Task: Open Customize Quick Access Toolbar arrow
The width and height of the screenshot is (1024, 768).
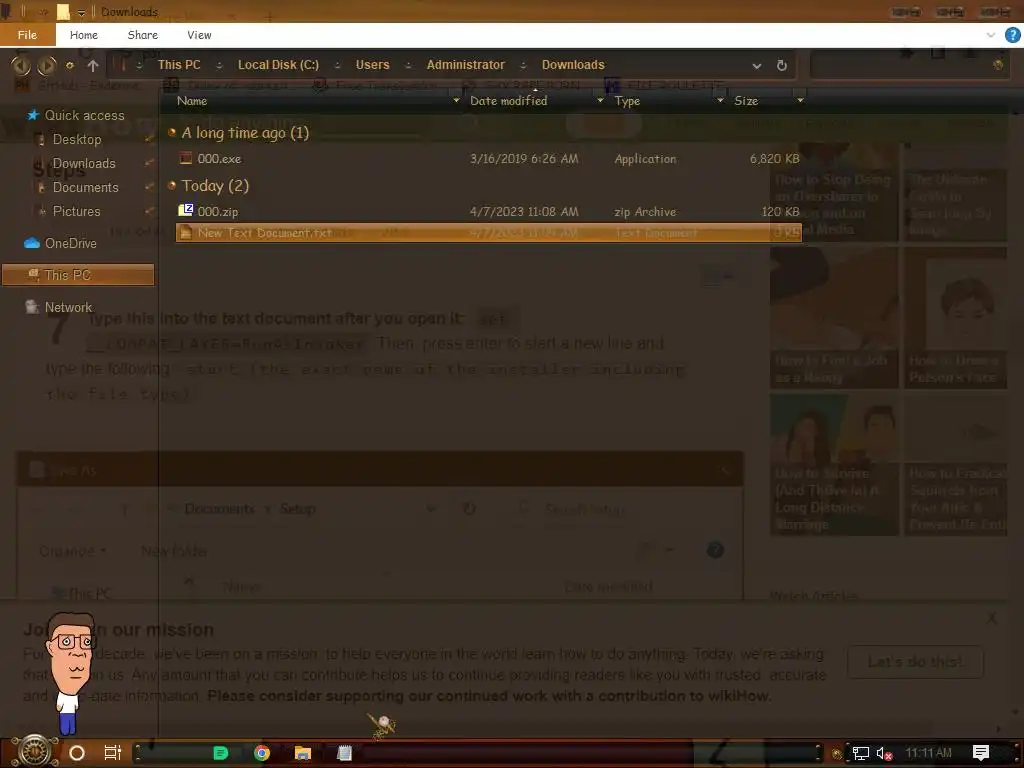Action: 82,12
